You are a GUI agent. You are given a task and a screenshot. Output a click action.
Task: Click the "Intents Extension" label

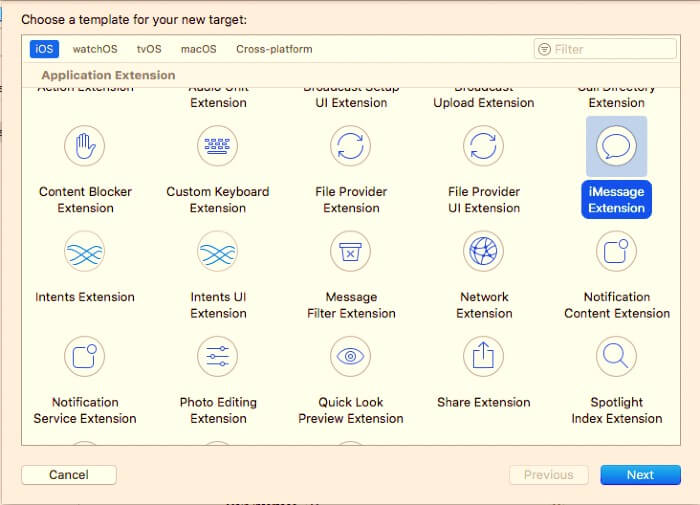(x=85, y=297)
